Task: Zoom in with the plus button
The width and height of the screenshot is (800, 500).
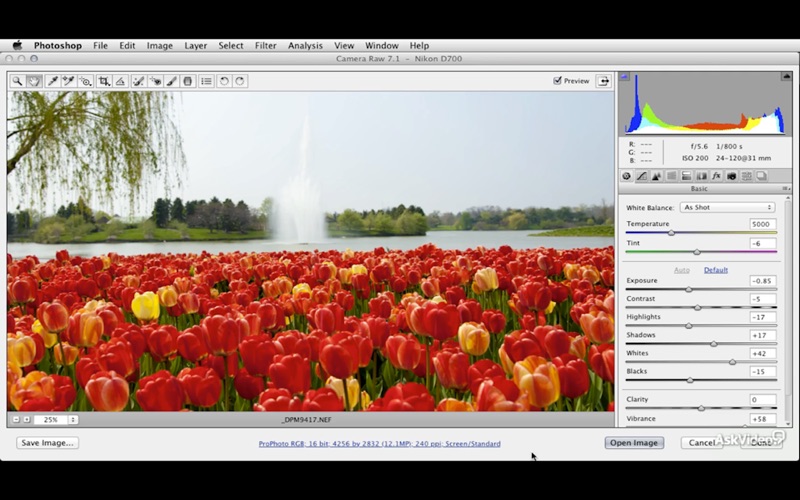Action: pyautogui.click(x=27, y=420)
